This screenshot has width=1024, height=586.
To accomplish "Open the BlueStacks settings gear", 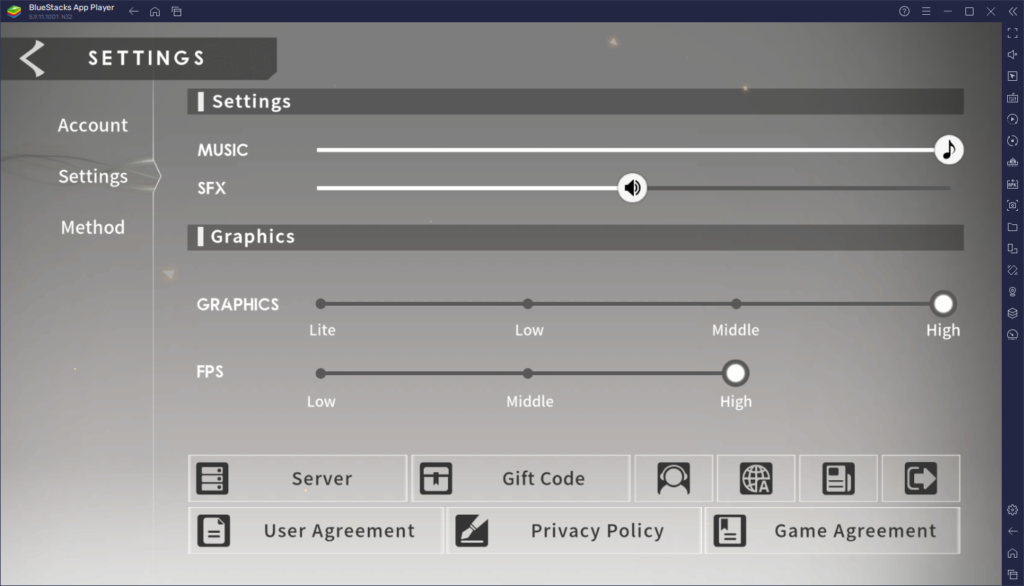I will [1012, 509].
